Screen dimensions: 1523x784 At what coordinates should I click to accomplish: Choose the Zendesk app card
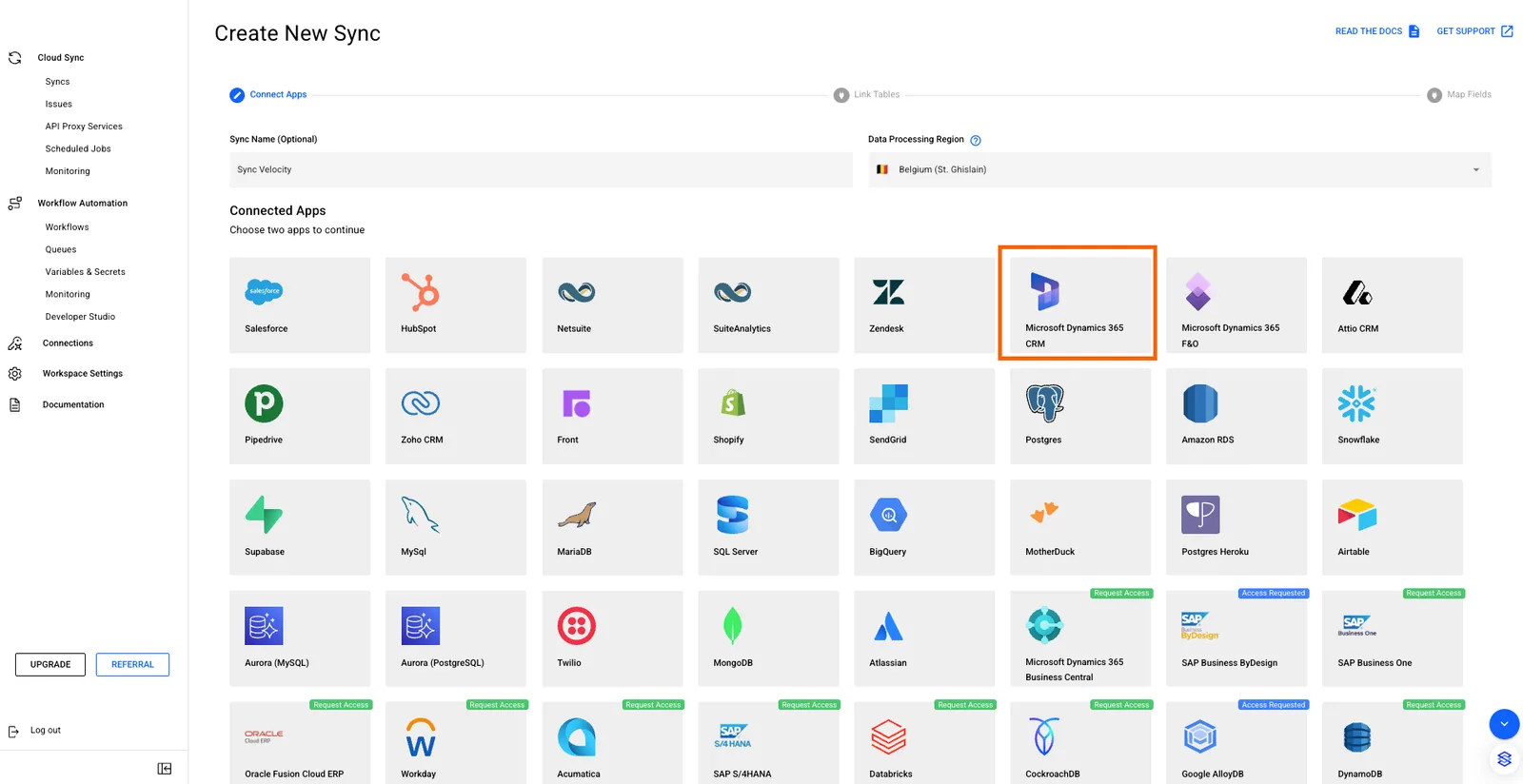click(924, 305)
